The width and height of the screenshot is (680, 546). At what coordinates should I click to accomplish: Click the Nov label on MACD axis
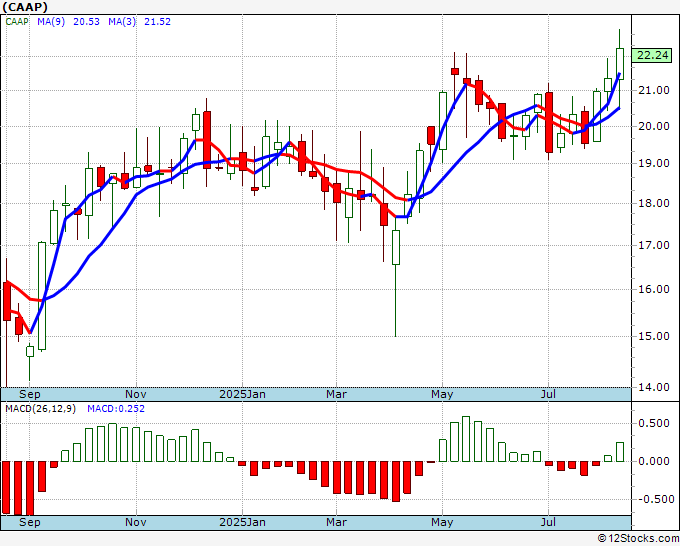pyautogui.click(x=136, y=522)
